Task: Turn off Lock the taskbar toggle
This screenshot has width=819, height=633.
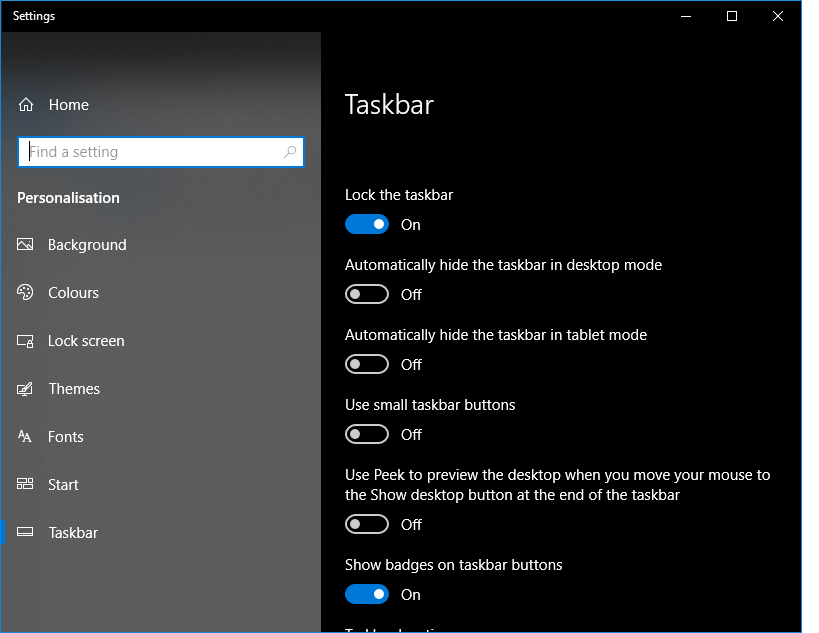Action: click(367, 225)
